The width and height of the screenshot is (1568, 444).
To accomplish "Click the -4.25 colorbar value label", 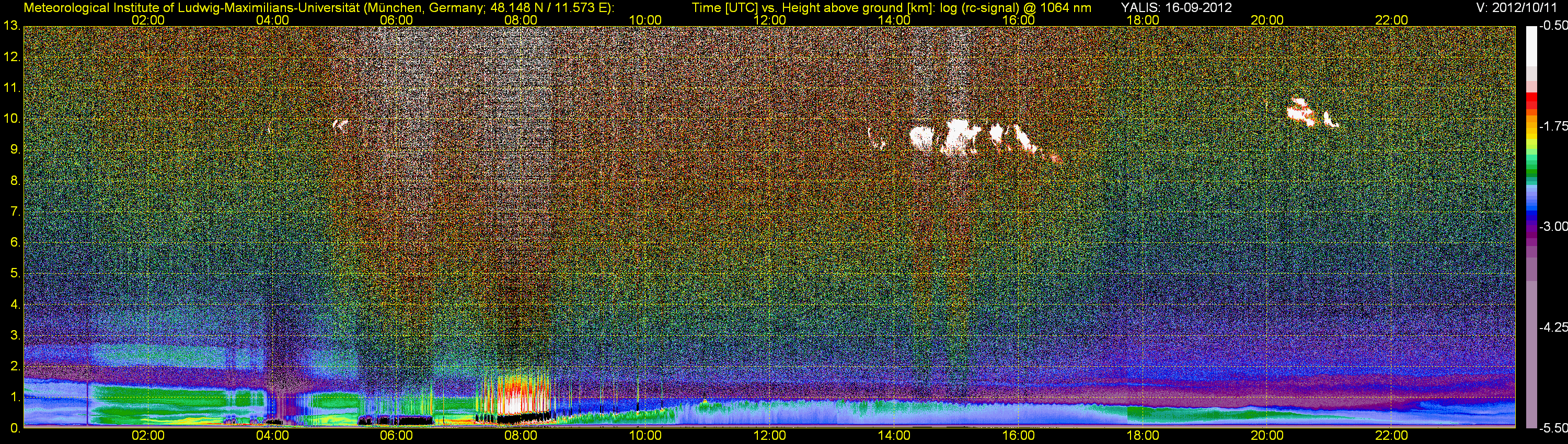I will pos(1553,327).
